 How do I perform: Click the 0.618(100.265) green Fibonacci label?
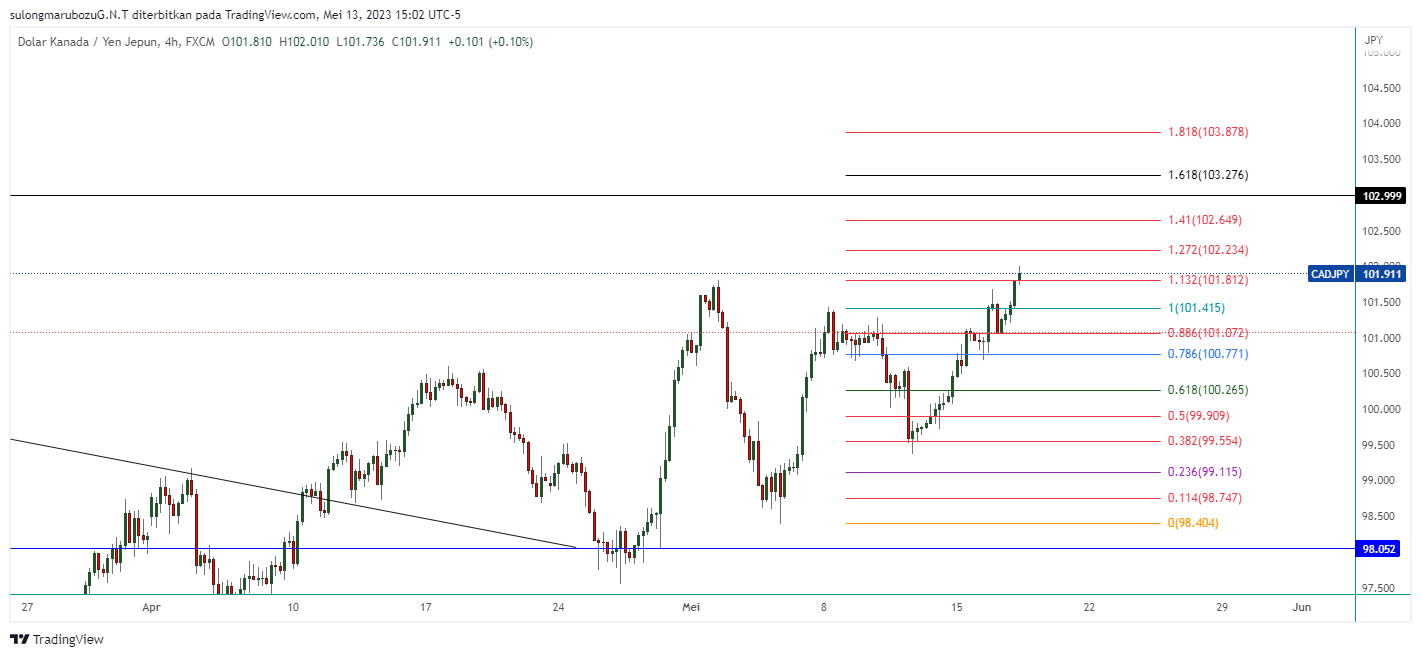click(x=1207, y=390)
